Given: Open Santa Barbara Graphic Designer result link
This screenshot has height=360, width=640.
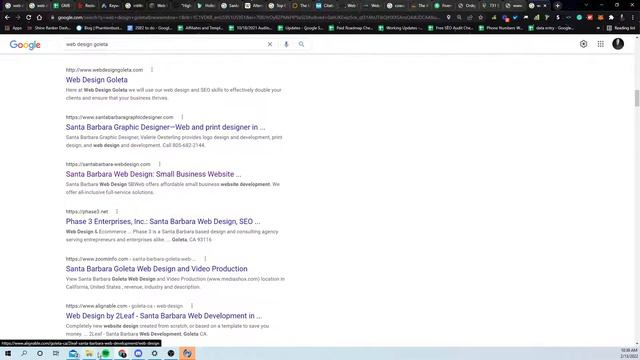Looking at the screenshot, I should 165,127.
